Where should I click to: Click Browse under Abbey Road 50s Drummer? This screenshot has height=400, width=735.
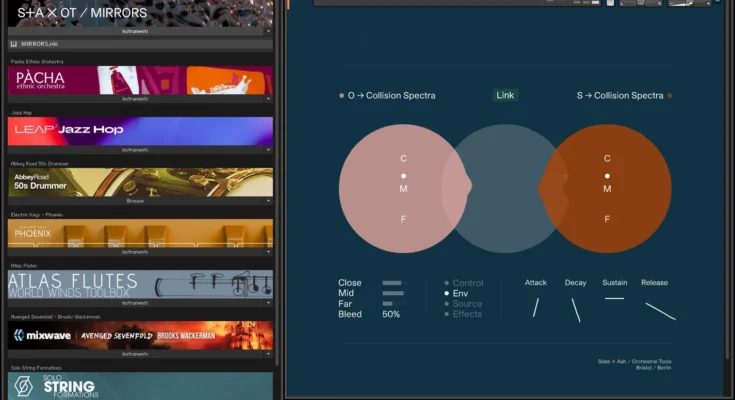coord(135,201)
